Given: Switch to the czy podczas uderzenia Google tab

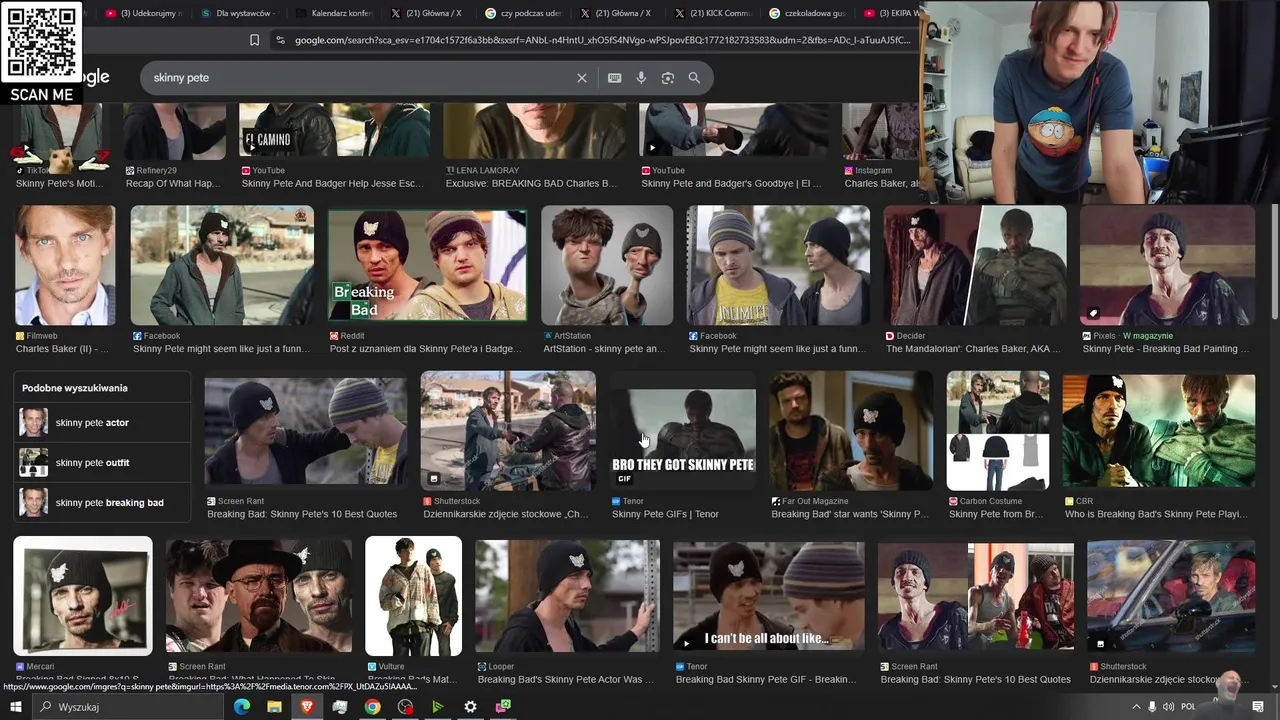Looking at the screenshot, I should coord(524,13).
